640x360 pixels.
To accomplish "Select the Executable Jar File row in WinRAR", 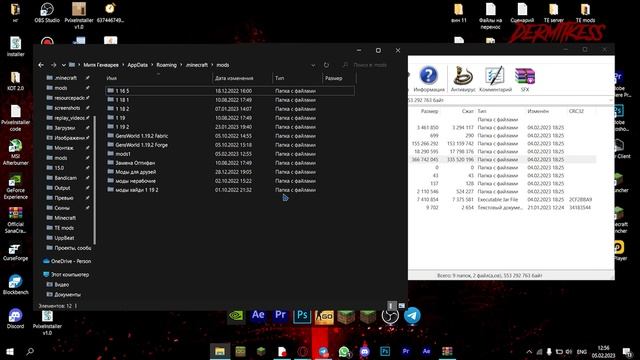I will (503, 199).
